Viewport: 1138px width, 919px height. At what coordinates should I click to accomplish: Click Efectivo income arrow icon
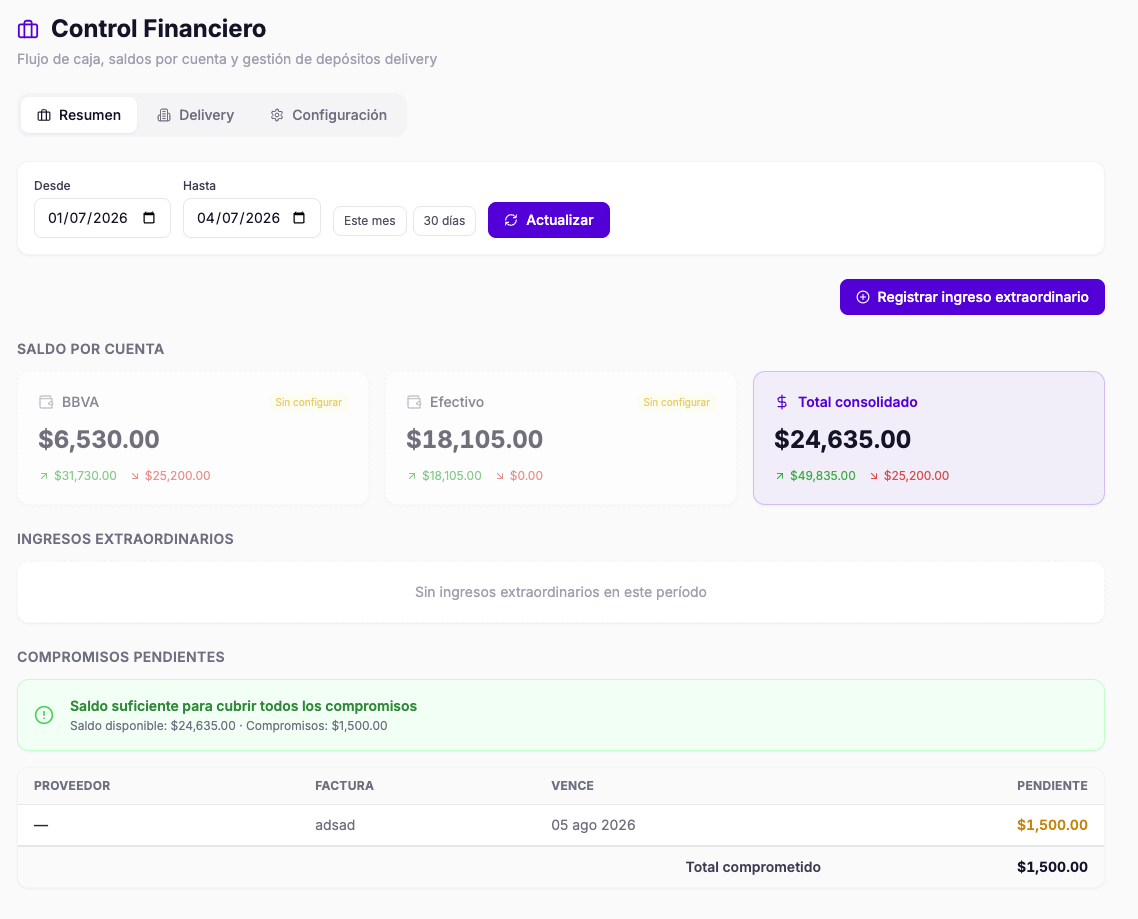(412, 476)
